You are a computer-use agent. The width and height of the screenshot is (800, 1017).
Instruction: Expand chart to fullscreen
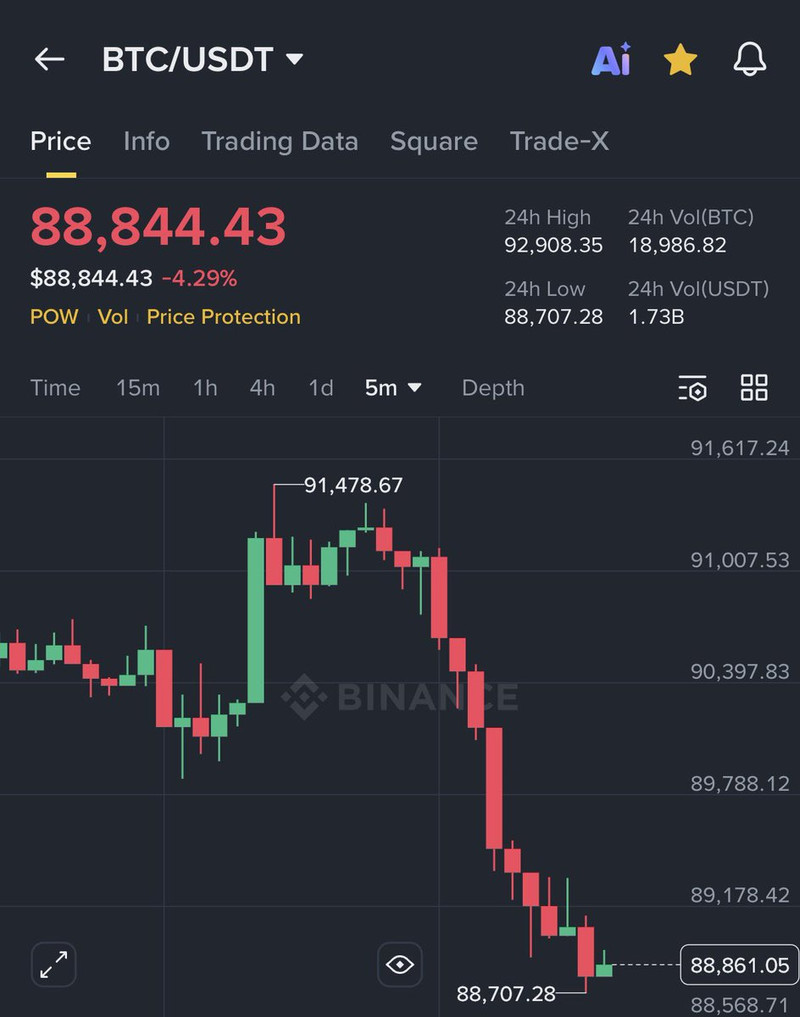pyautogui.click(x=53, y=965)
